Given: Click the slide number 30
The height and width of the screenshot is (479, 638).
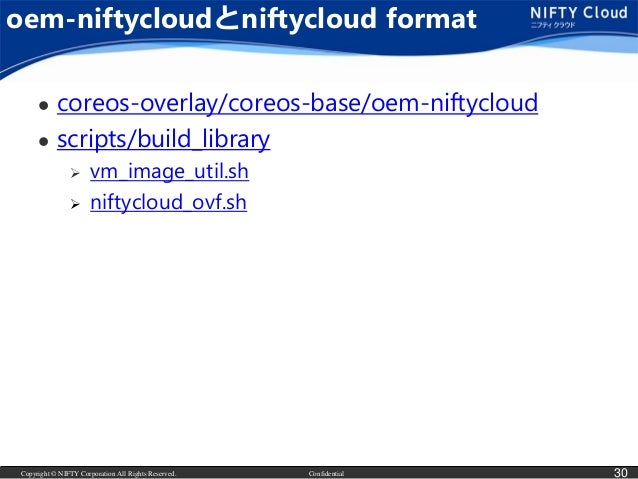Looking at the screenshot, I should [x=621, y=472].
